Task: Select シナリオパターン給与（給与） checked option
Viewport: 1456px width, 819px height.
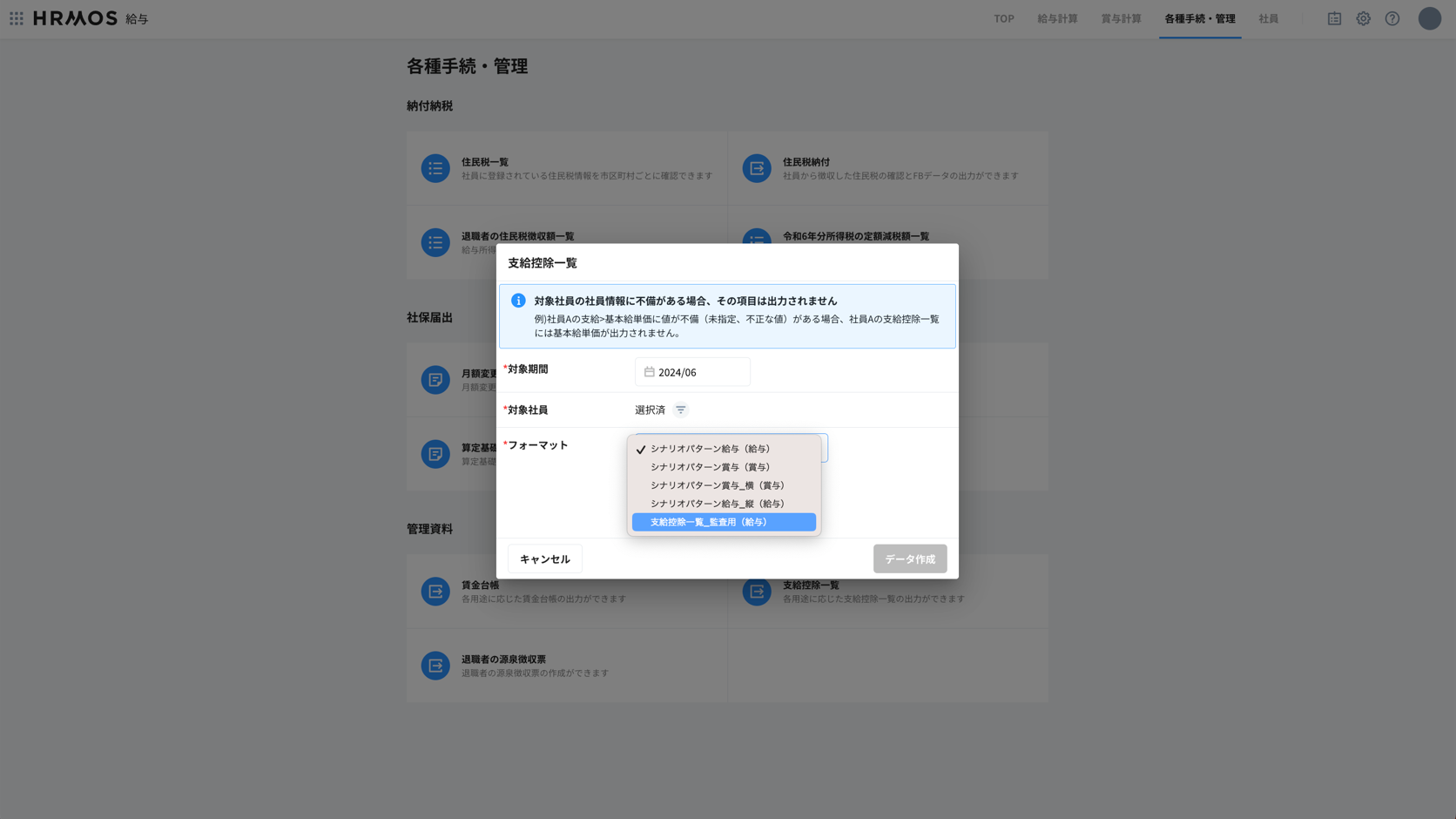Action: pos(710,449)
